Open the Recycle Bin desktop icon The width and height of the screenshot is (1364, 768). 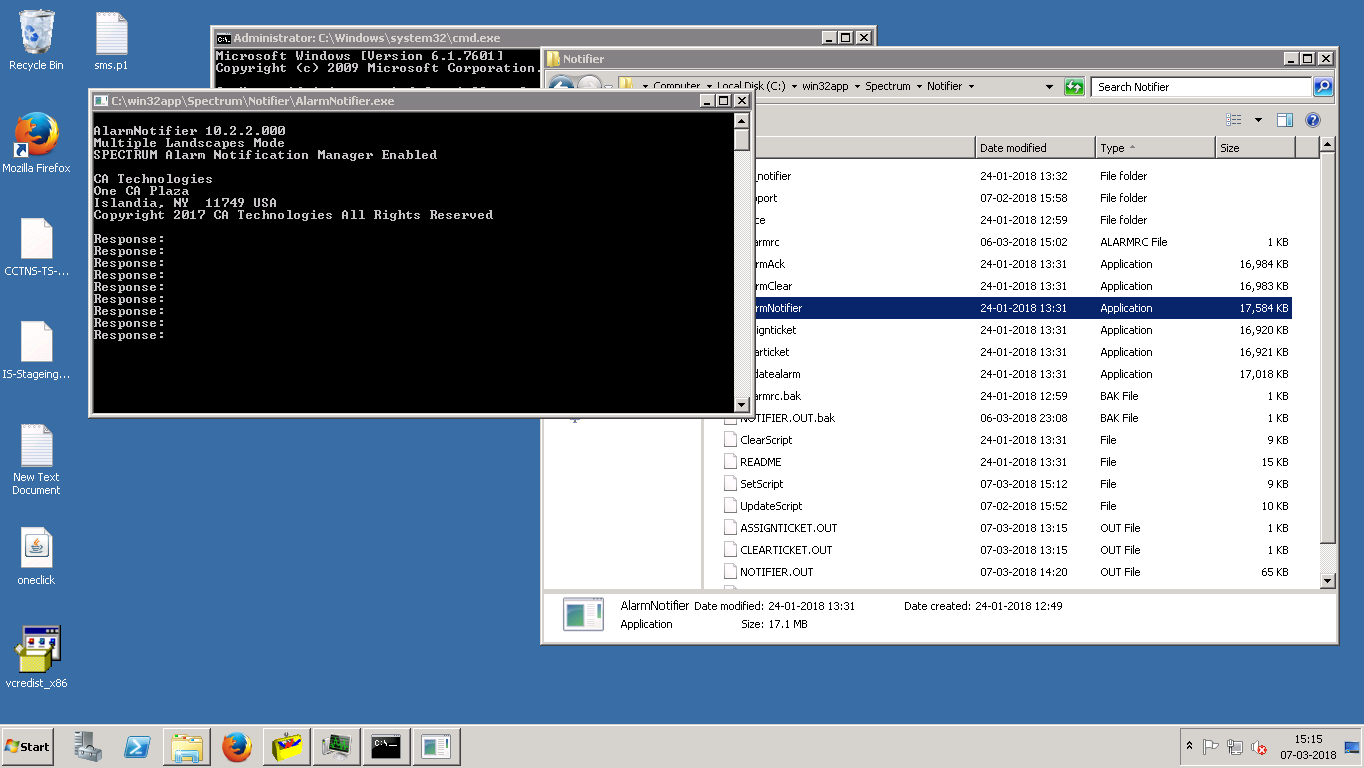(36, 41)
